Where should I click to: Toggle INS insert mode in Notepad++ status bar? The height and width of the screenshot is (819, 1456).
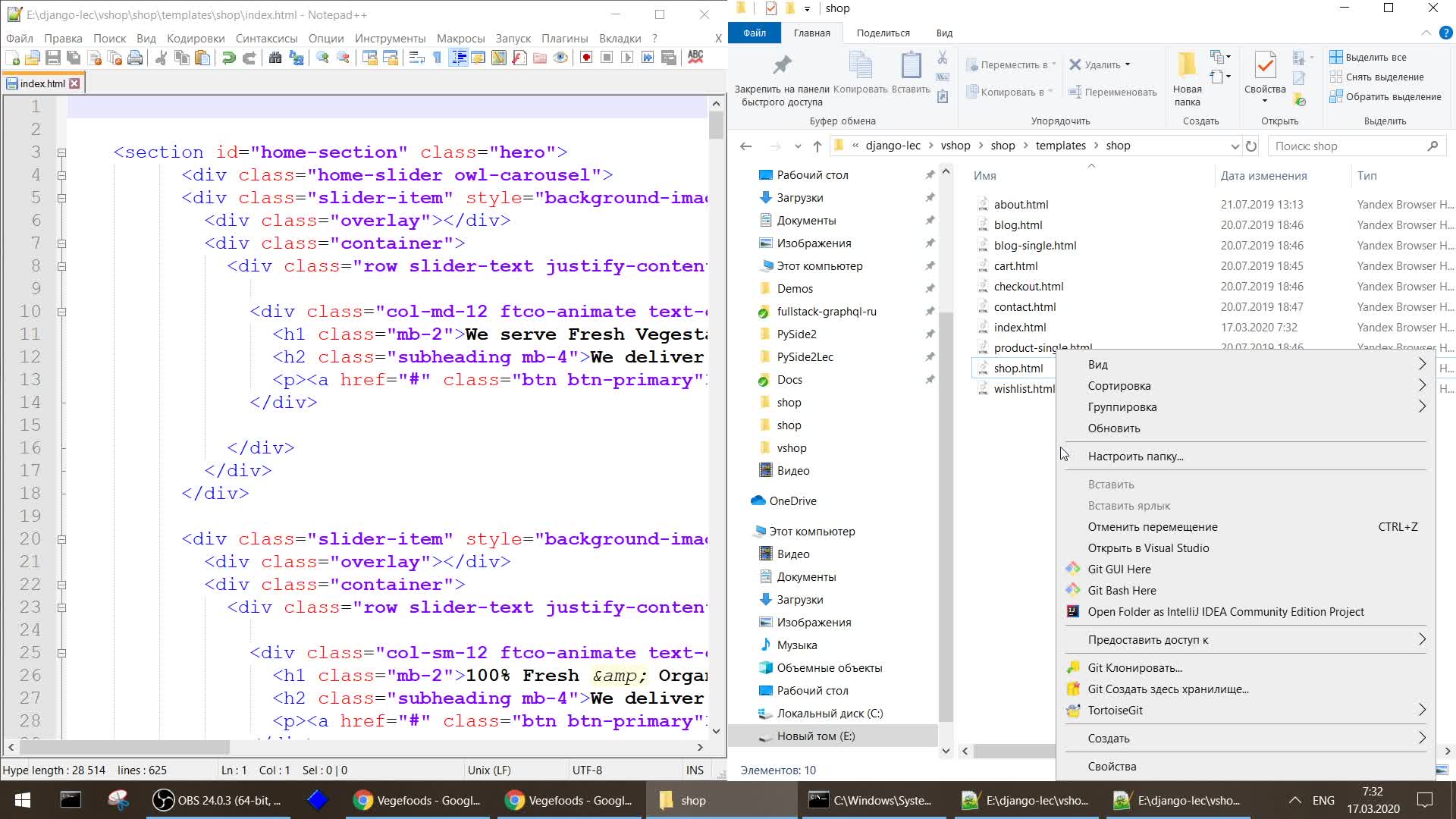(x=695, y=770)
